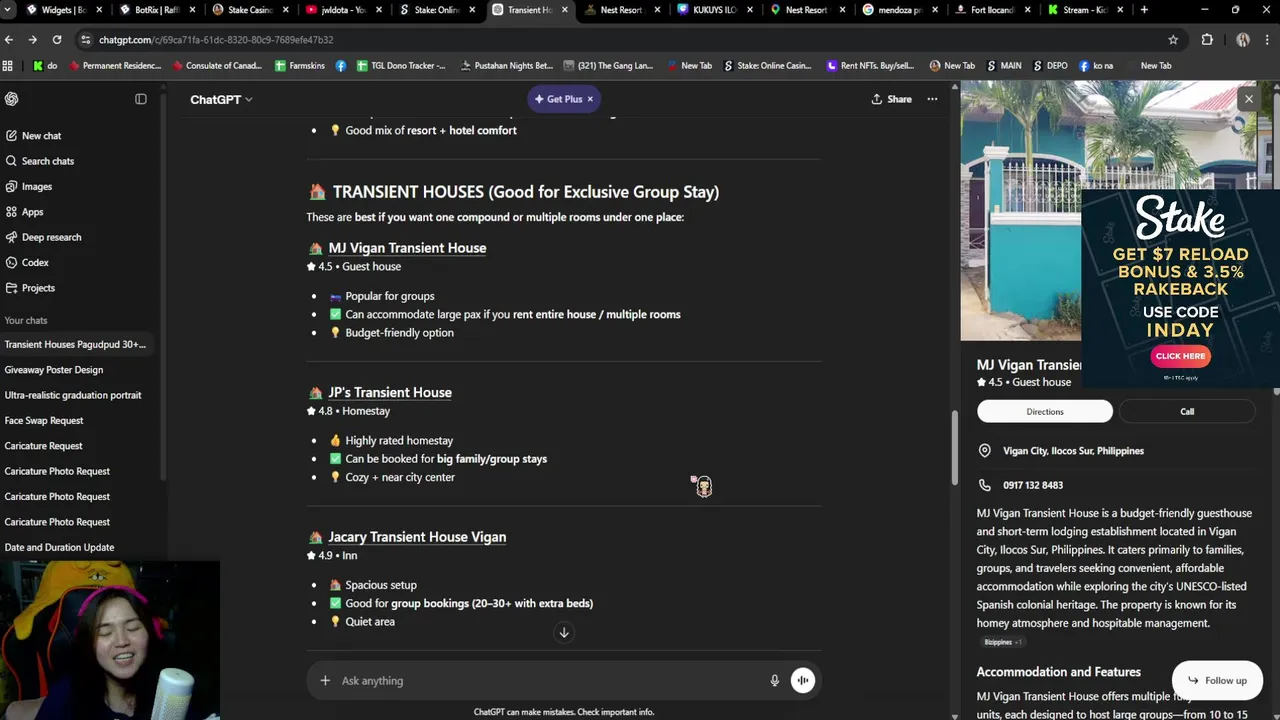Open the Ultra-realistic graduation portrait chat

coord(73,395)
